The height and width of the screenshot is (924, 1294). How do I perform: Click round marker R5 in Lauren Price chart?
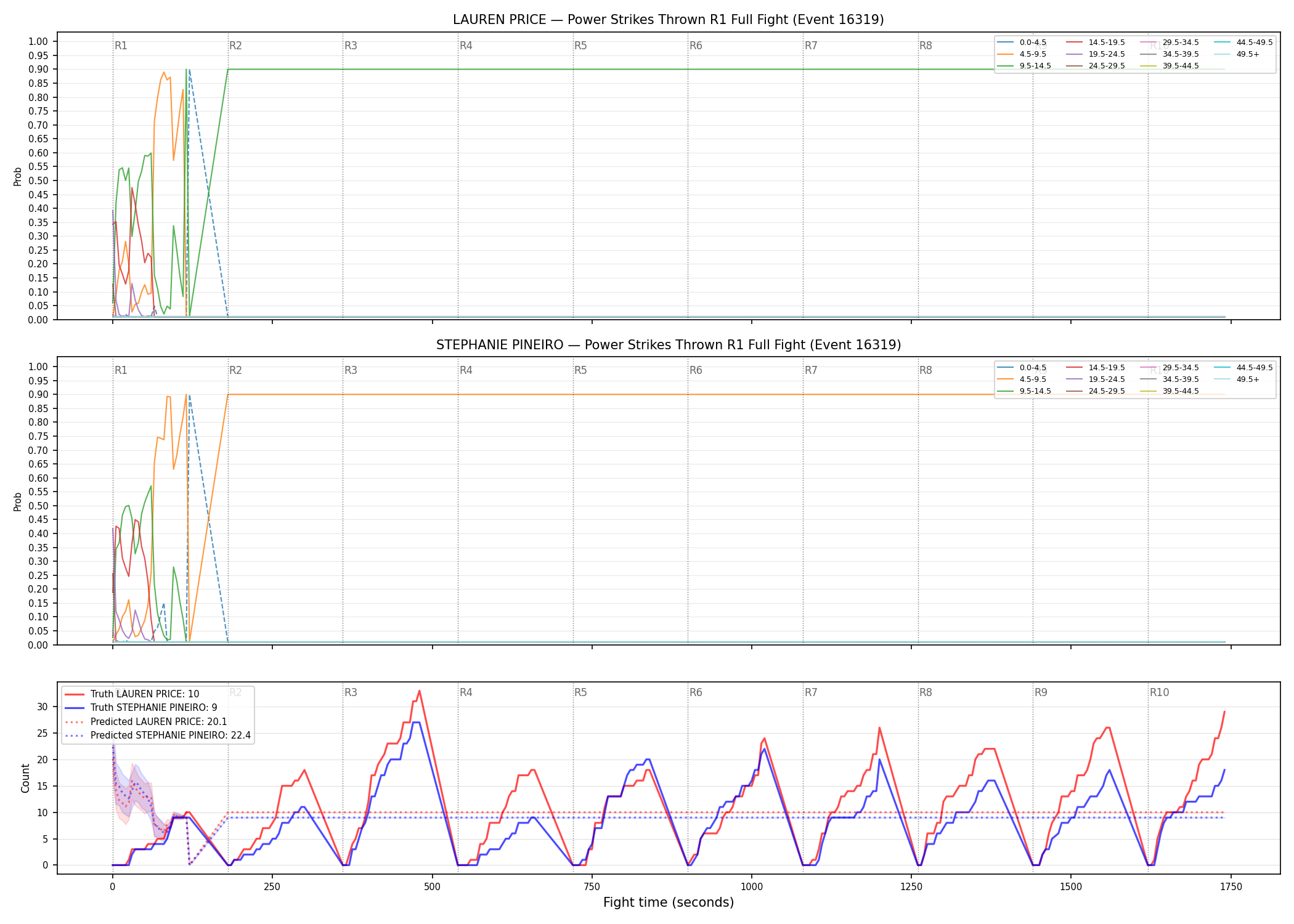coord(580,46)
